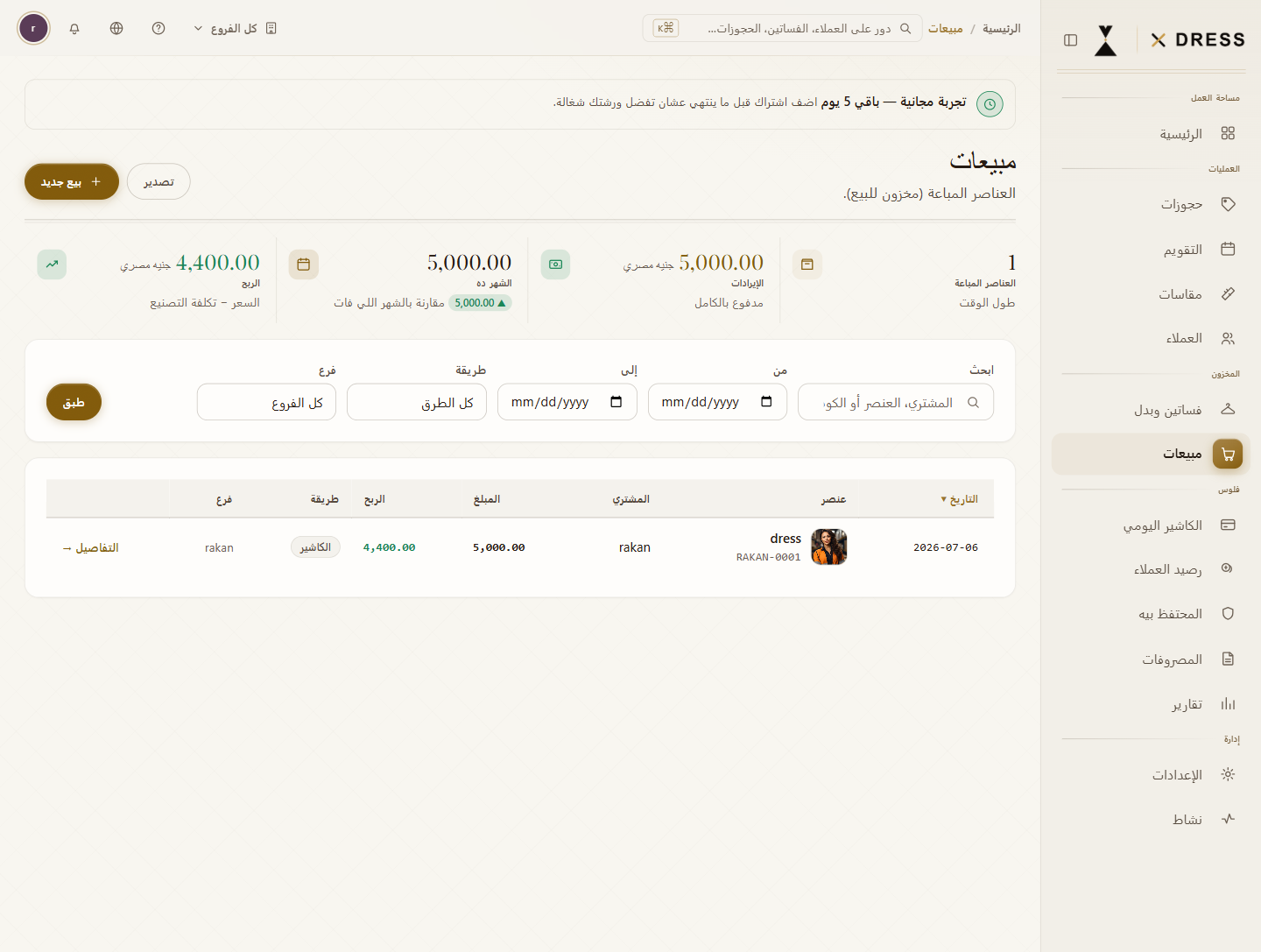Click the clock icon in the trial banner
This screenshot has width=1261, height=952.
(990, 104)
